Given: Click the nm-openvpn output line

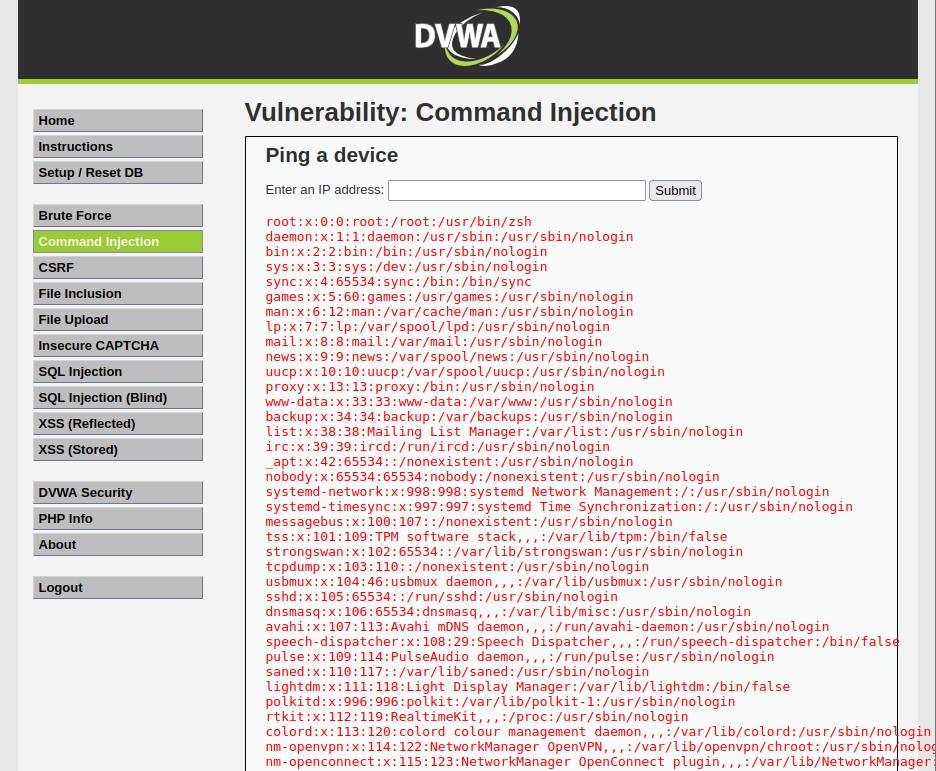Looking at the screenshot, I should coord(601,747).
